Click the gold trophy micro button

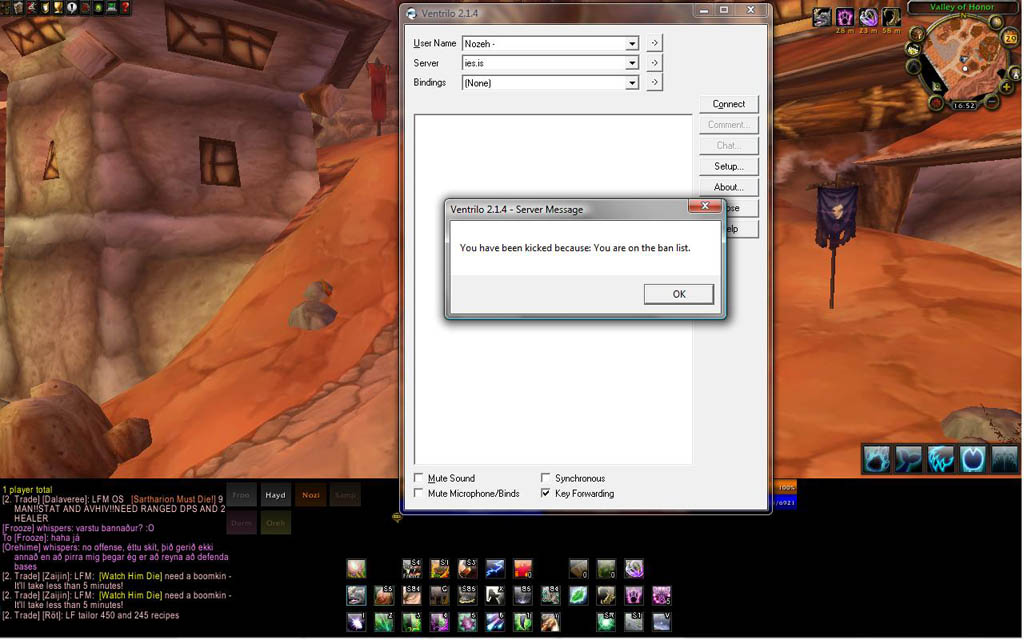58,8
